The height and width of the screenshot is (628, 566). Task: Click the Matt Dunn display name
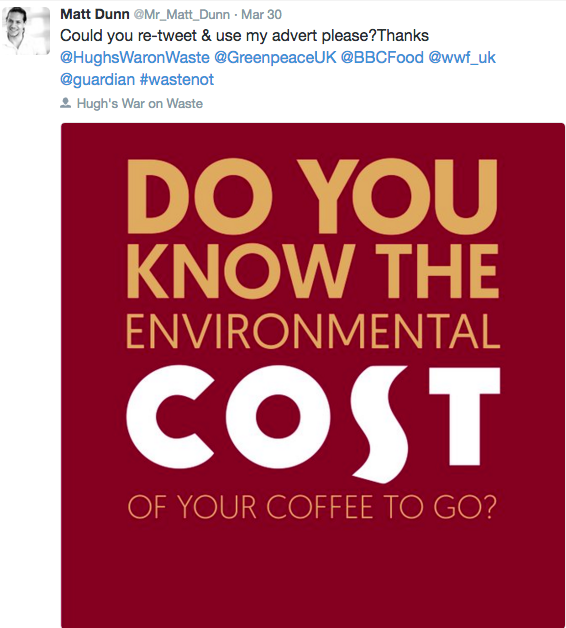click(x=95, y=14)
